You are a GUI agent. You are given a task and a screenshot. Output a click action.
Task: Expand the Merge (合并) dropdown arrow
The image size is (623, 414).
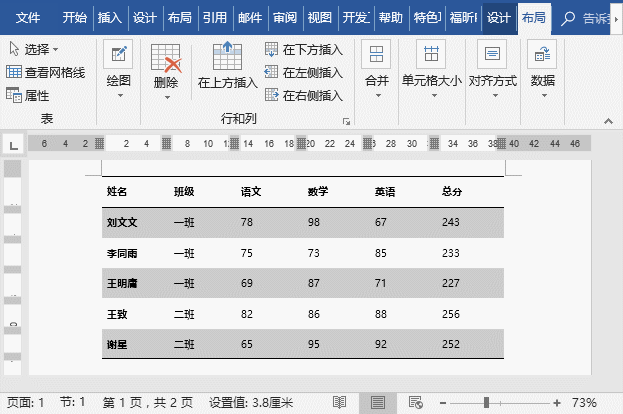tap(378, 96)
